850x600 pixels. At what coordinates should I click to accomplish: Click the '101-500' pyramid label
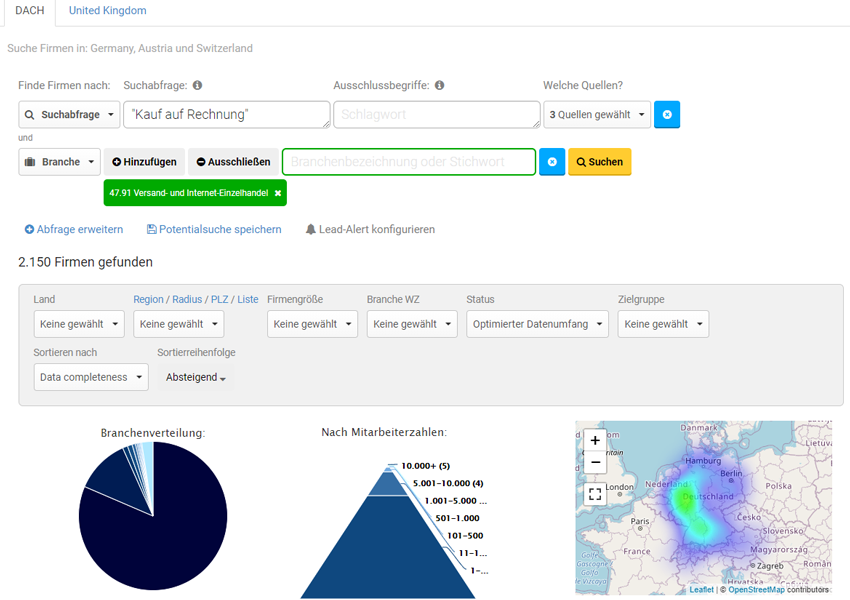tap(465, 536)
